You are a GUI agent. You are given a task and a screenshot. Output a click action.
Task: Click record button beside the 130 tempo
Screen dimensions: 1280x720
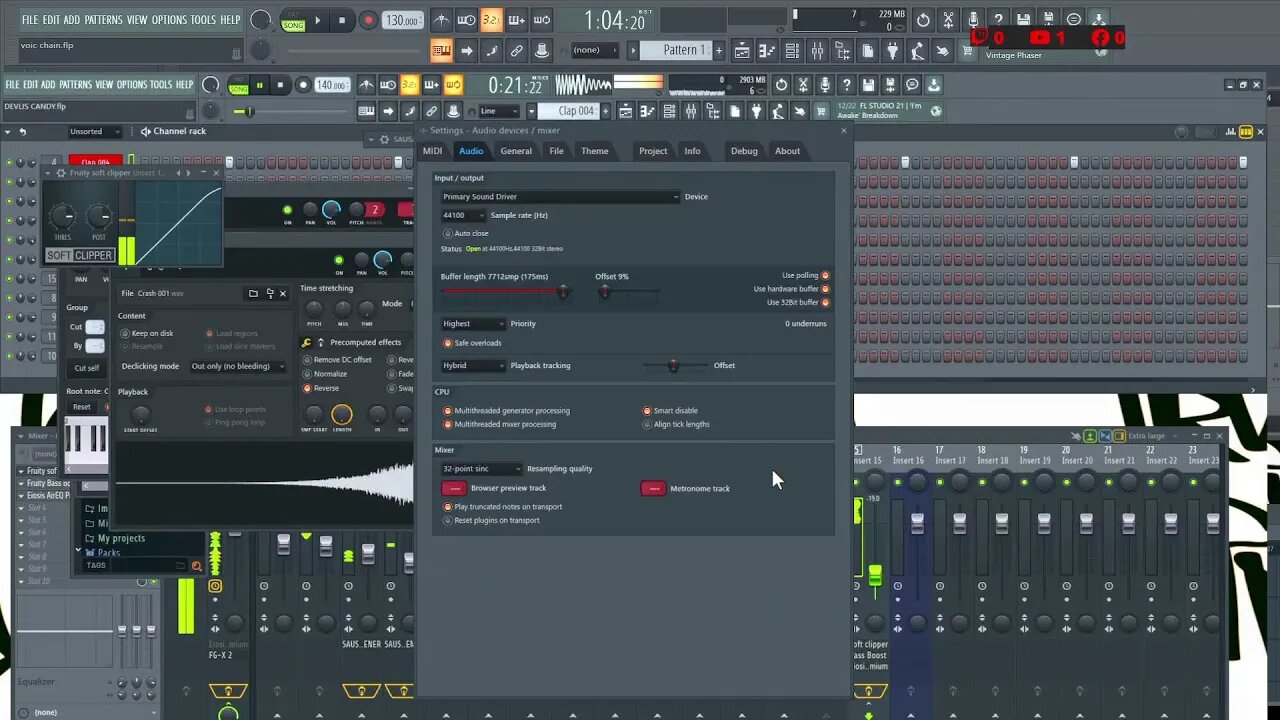[x=368, y=20]
